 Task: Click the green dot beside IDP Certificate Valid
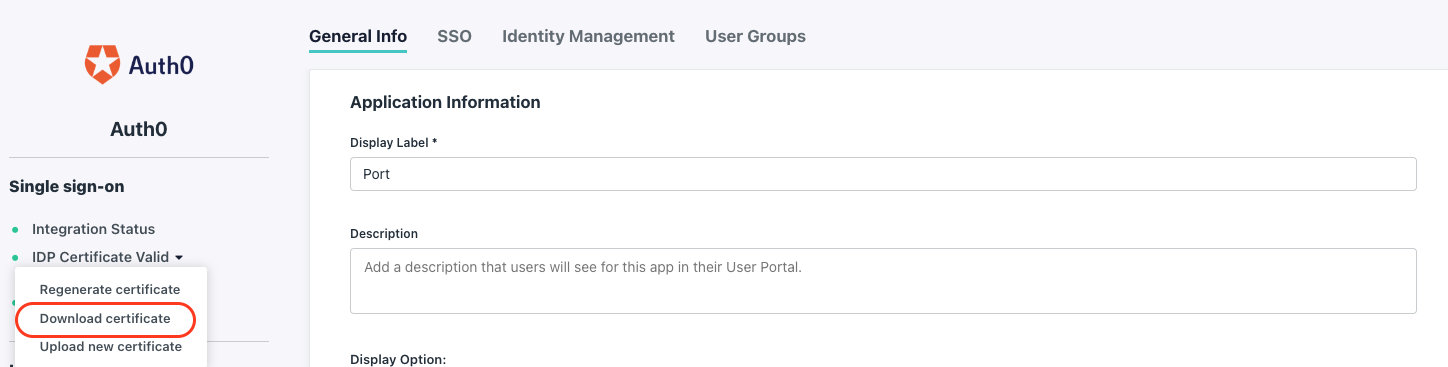tap(15, 258)
